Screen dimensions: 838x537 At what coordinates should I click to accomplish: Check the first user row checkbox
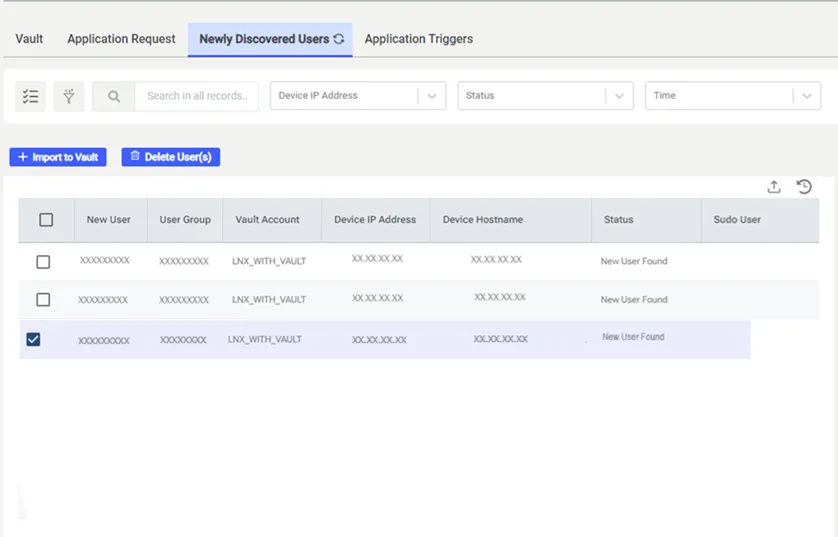click(43, 262)
